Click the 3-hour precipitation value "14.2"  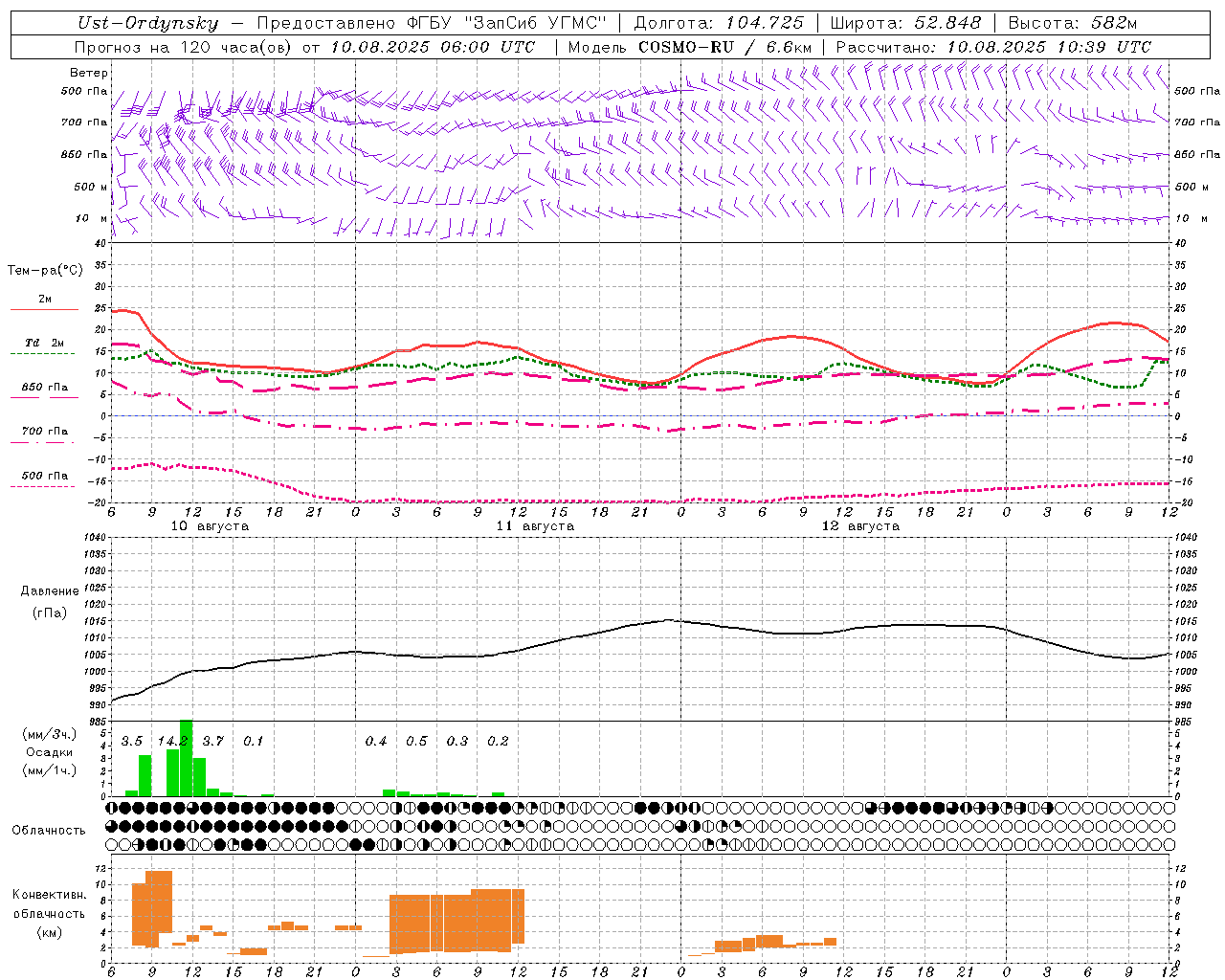pos(172,741)
